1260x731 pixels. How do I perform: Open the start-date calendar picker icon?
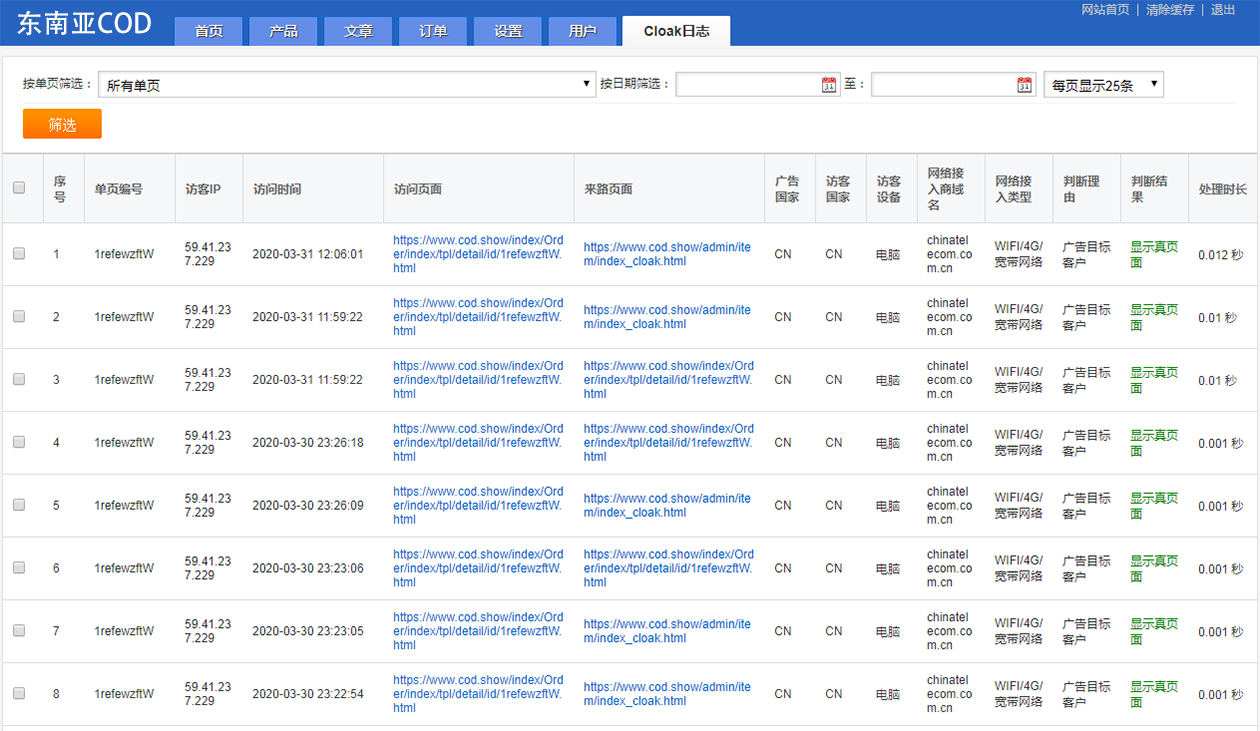[x=829, y=85]
